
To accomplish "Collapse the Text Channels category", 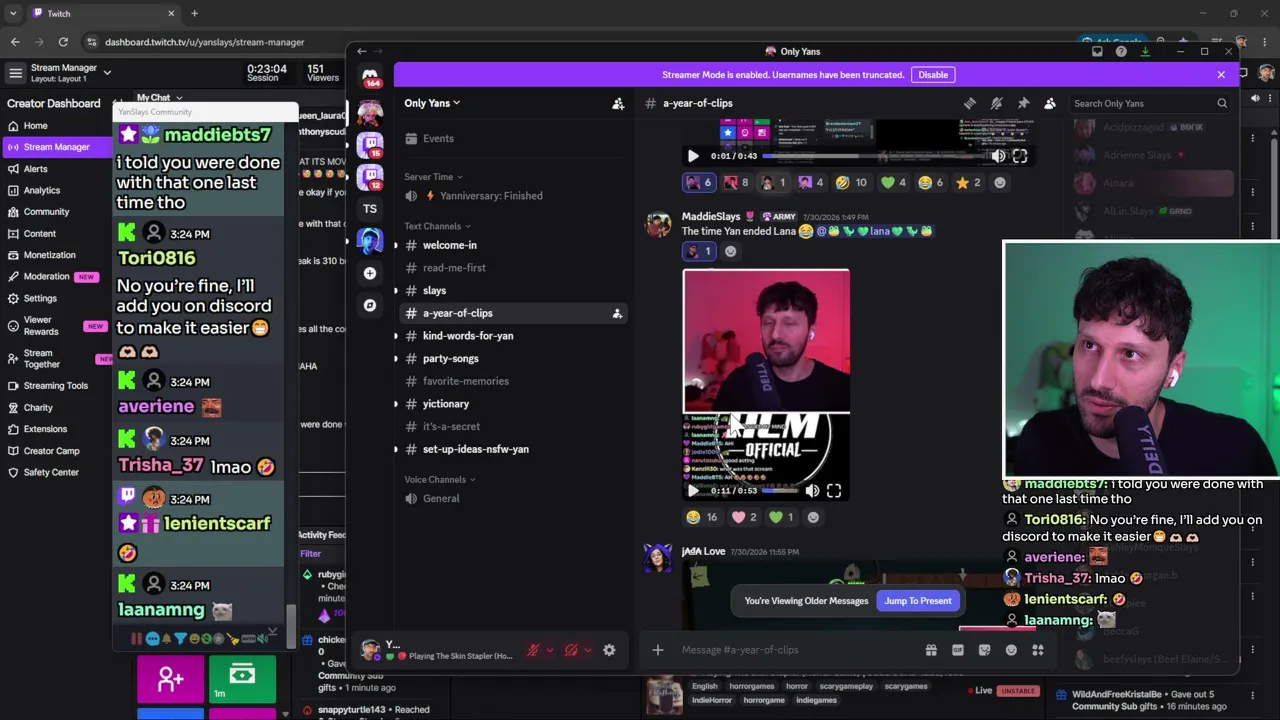I will coord(437,226).
